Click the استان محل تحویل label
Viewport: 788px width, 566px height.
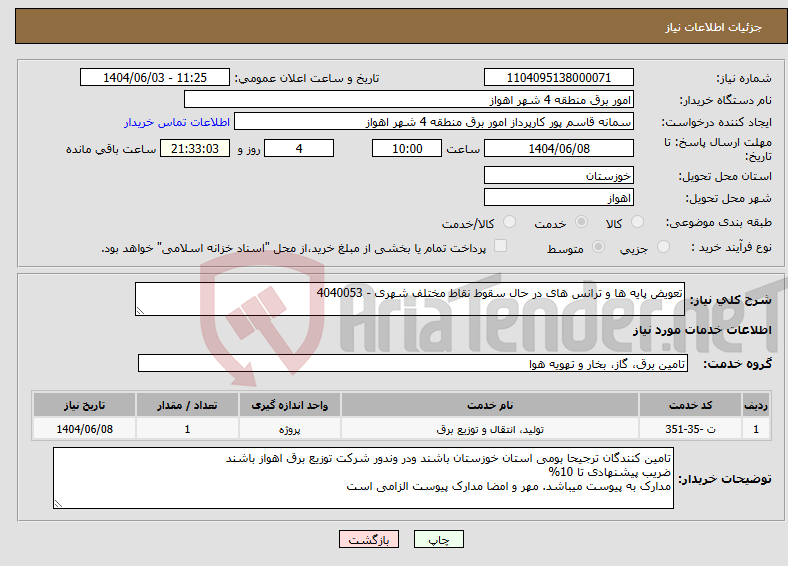pos(725,176)
